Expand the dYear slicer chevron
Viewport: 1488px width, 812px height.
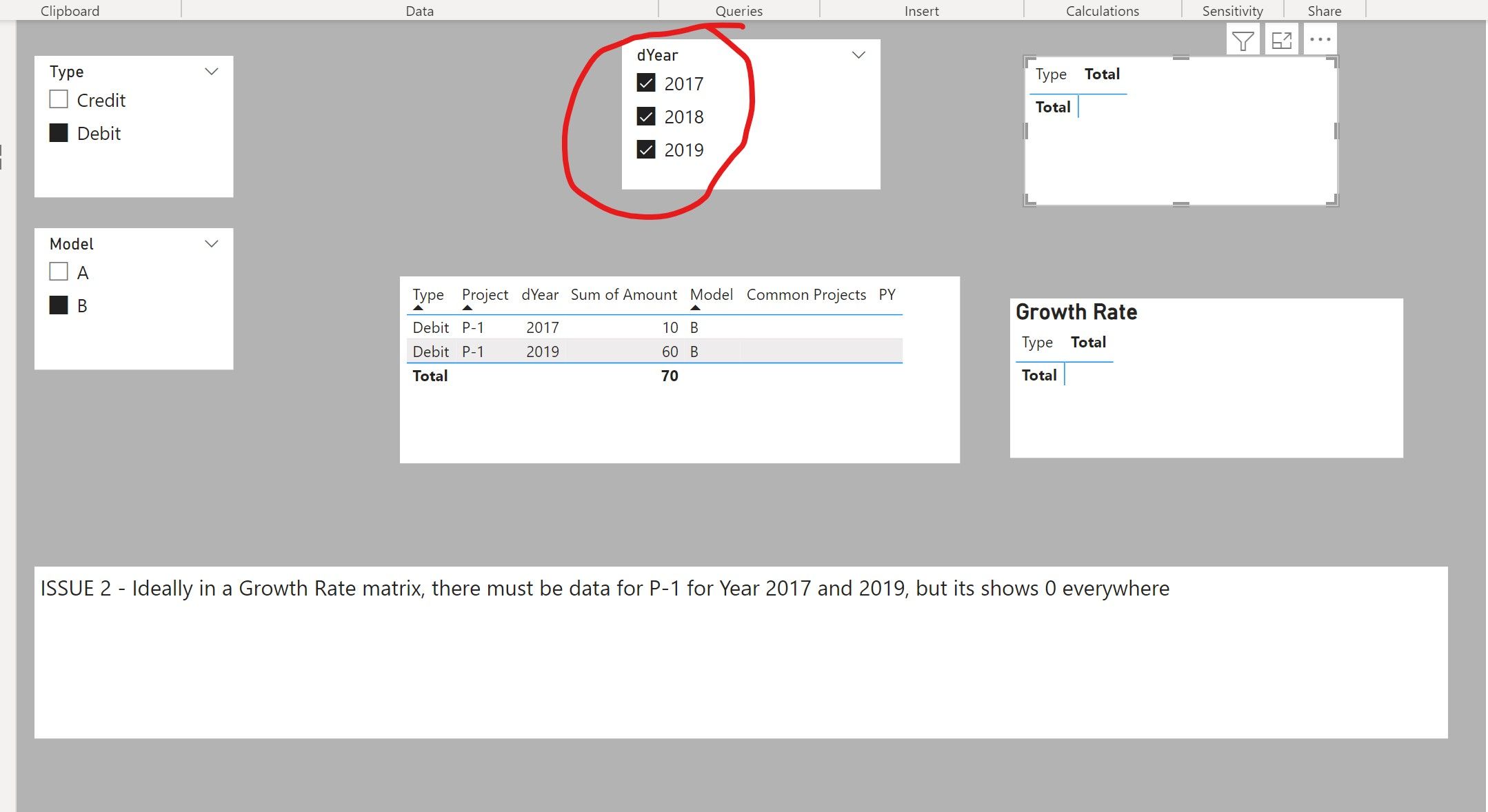(858, 55)
